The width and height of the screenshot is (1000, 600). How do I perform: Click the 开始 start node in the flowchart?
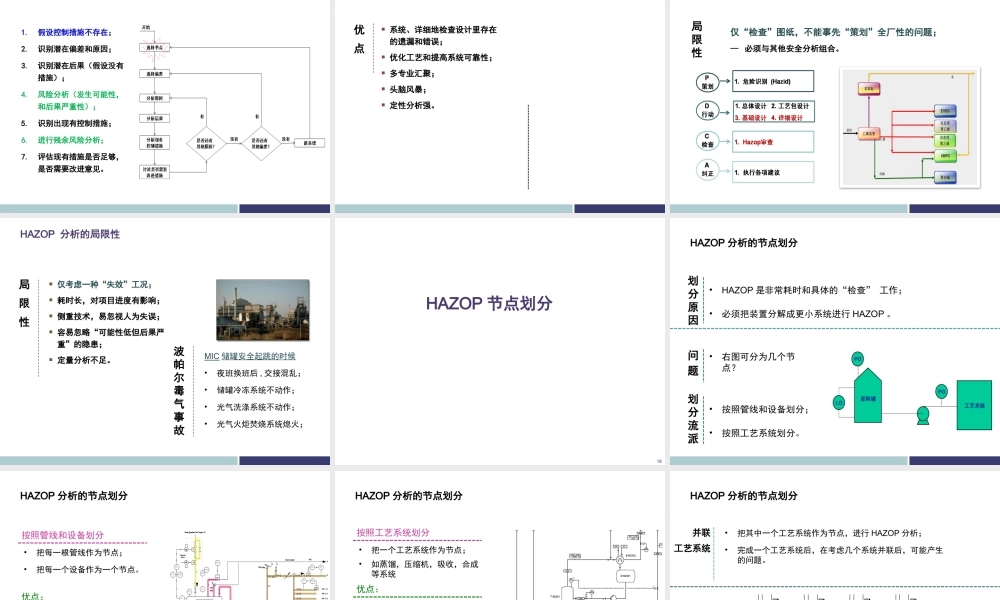pyautogui.click(x=145, y=28)
